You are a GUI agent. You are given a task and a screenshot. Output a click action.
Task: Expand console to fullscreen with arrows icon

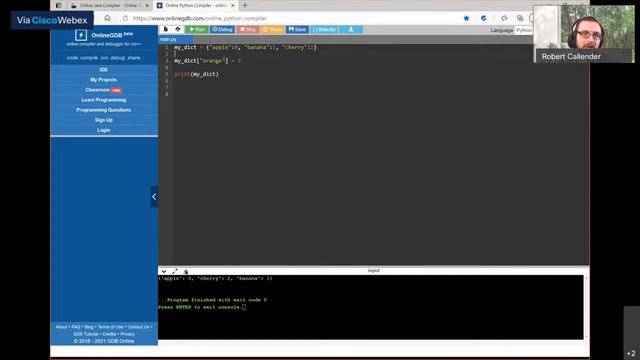coord(175,271)
